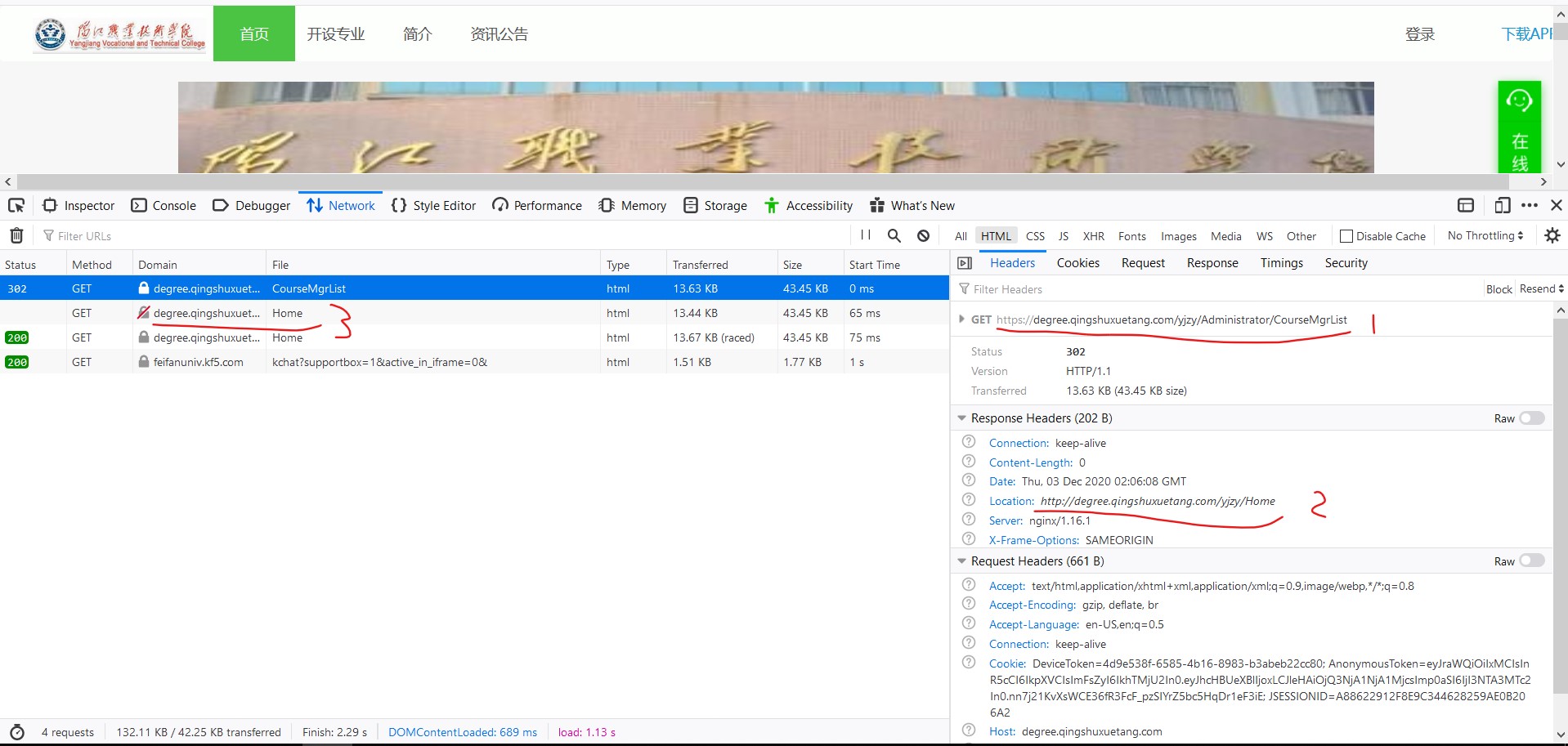1568x746 pixels.
Task: Activate the element picker icon
Action: 16,205
